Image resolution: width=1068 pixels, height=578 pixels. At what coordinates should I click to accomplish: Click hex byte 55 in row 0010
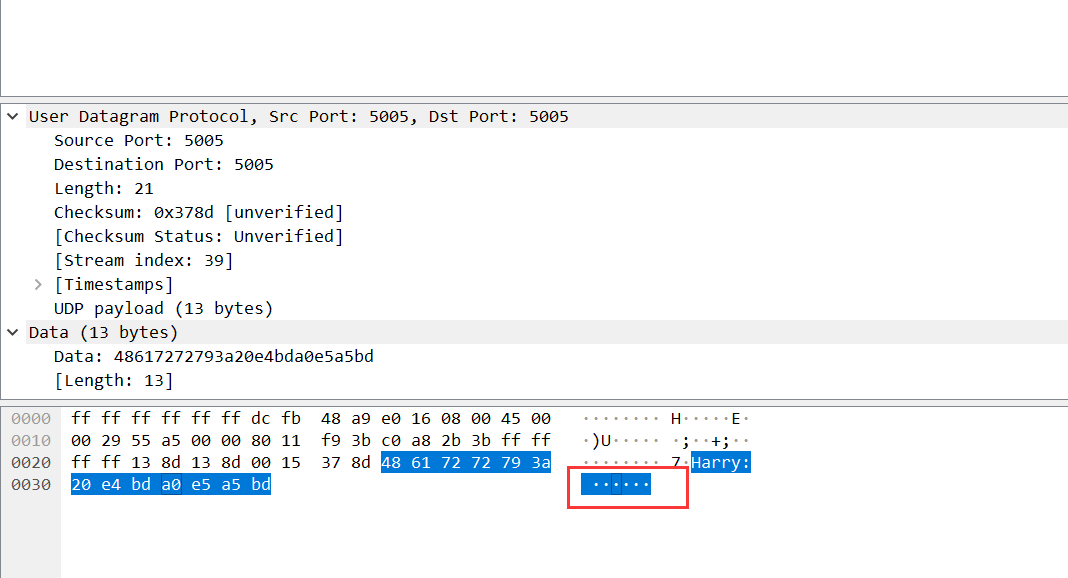pyautogui.click(x=141, y=440)
